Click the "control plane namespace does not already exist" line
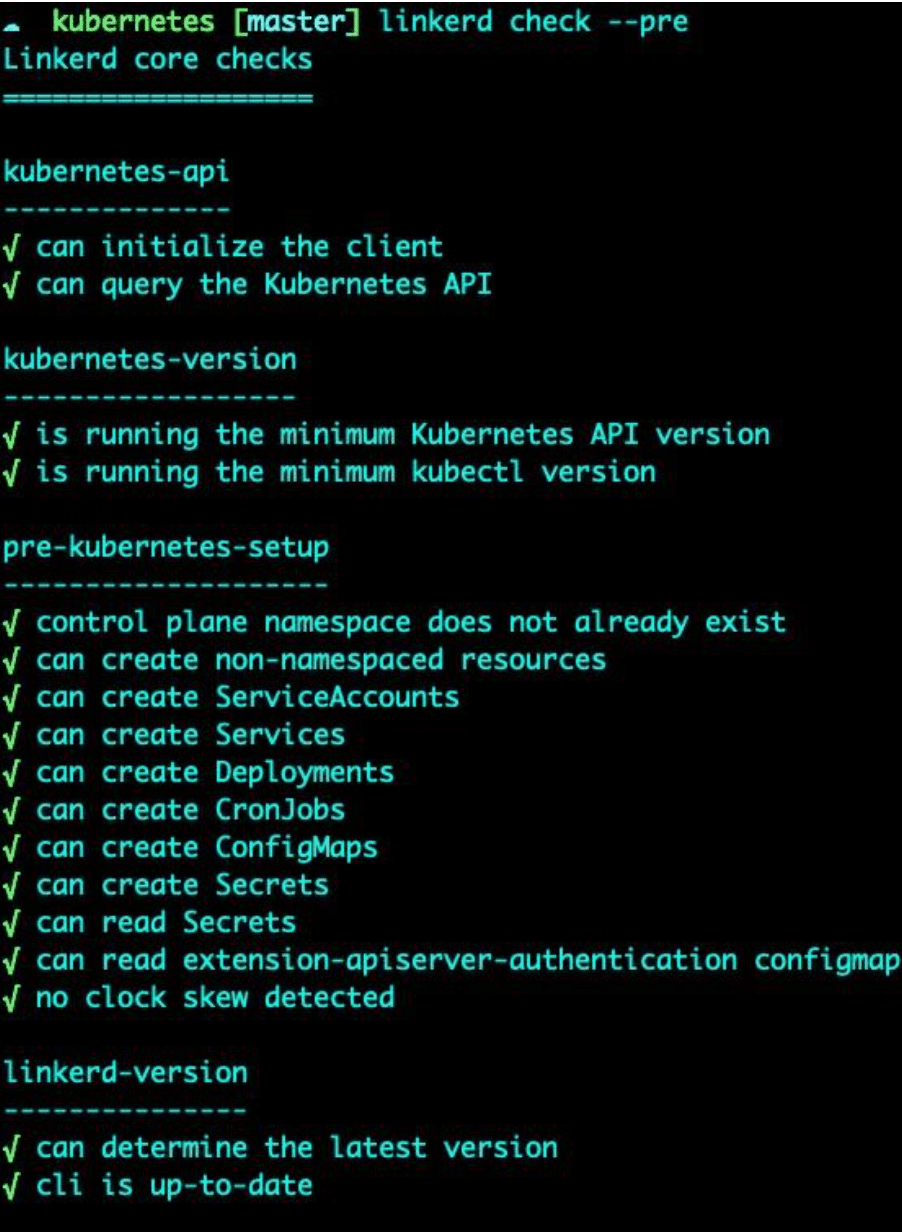902x1232 pixels. pyautogui.click(x=410, y=622)
